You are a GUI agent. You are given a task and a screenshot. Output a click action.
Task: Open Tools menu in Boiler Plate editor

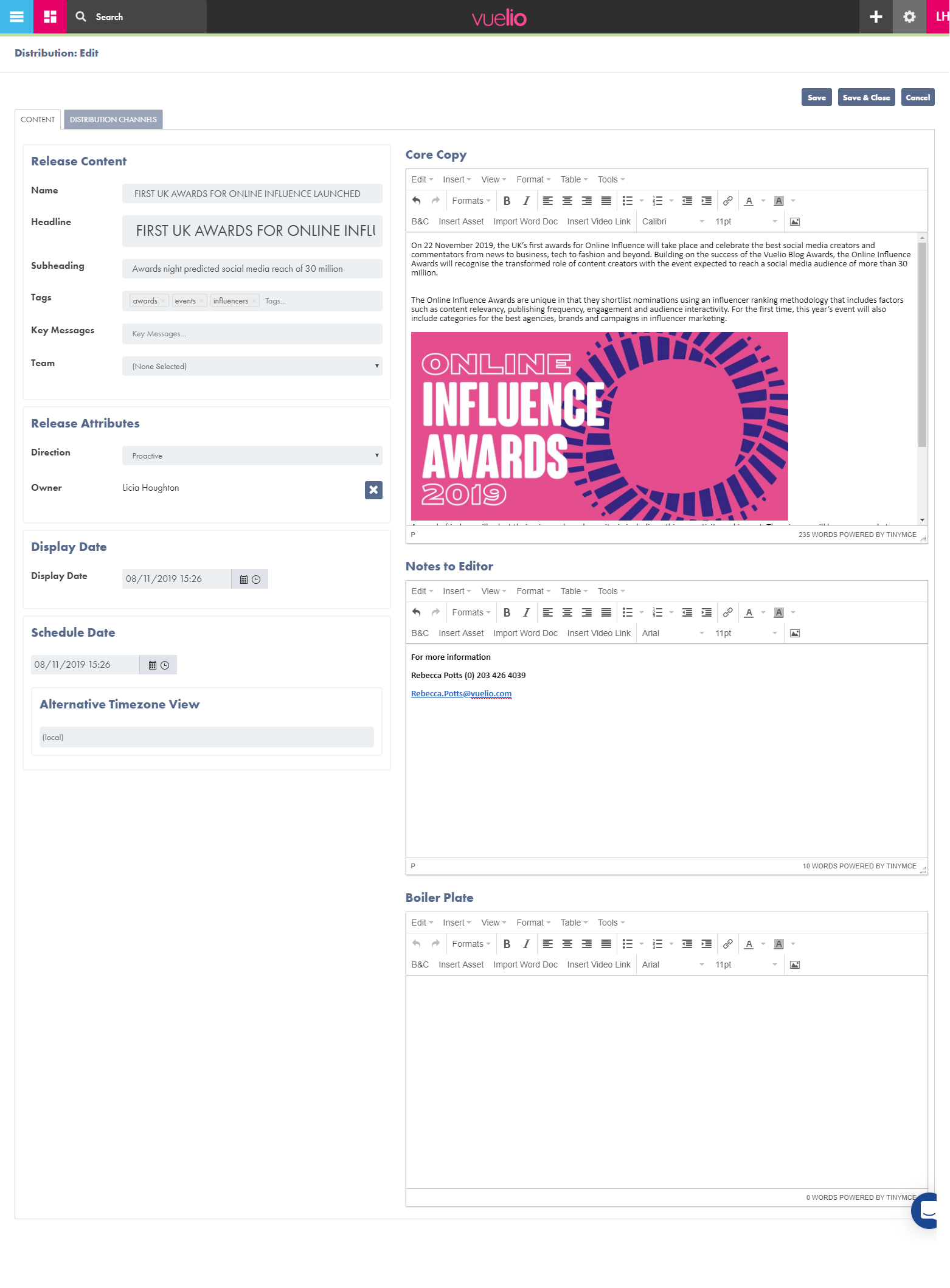(x=611, y=923)
